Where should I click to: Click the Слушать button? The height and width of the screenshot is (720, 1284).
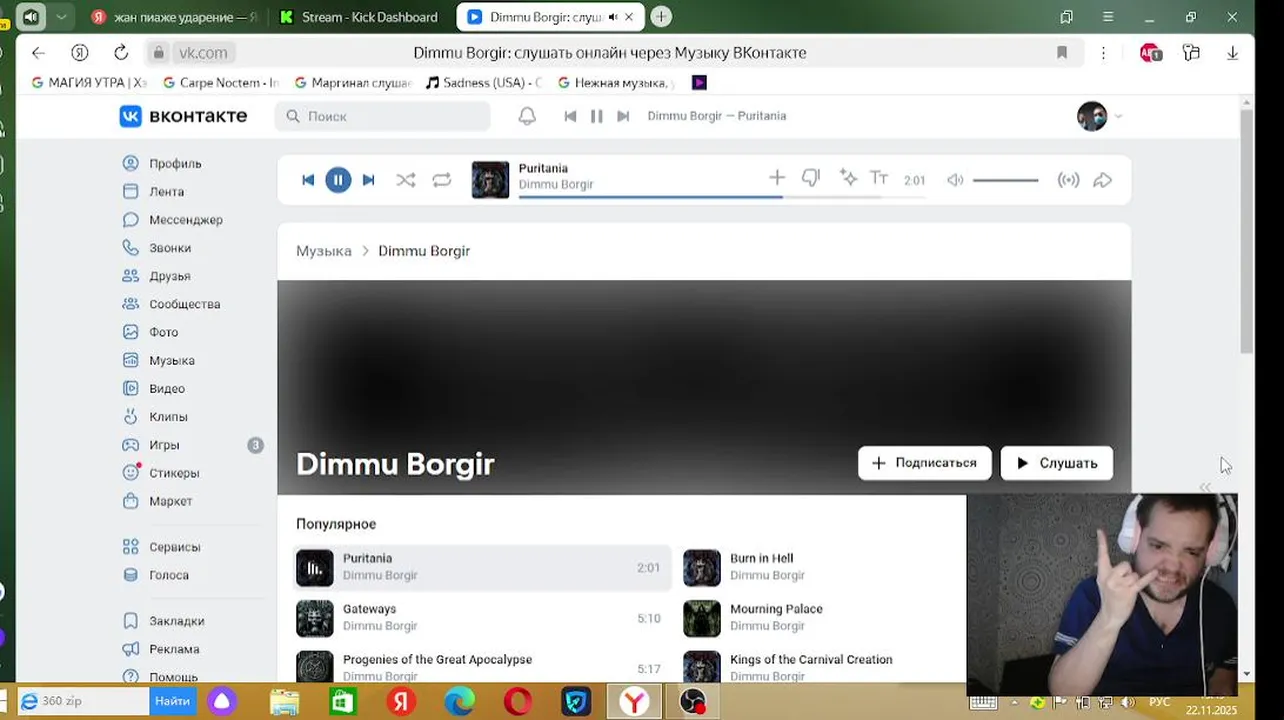point(1057,463)
